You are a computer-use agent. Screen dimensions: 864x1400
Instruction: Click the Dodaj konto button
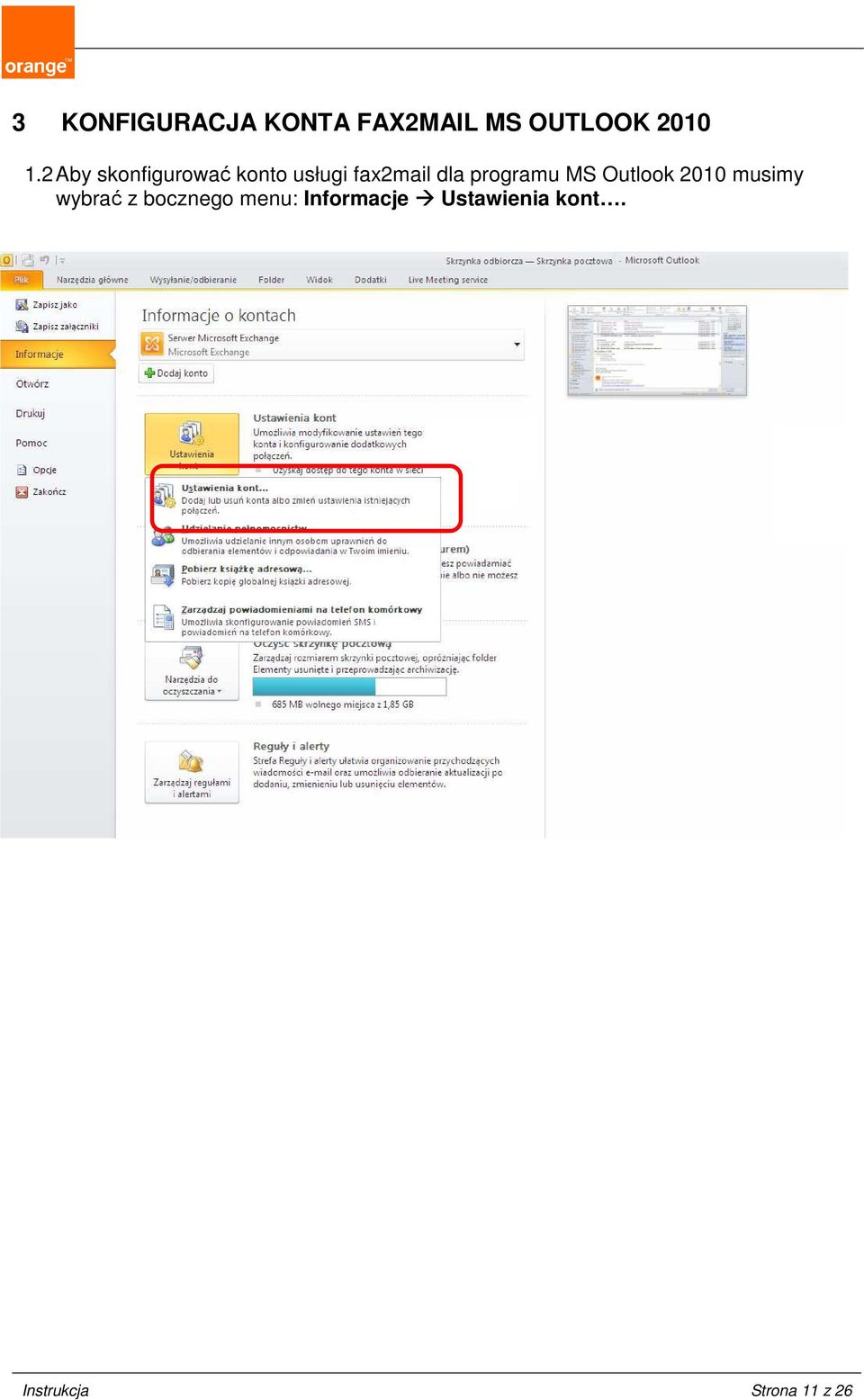coord(176,373)
